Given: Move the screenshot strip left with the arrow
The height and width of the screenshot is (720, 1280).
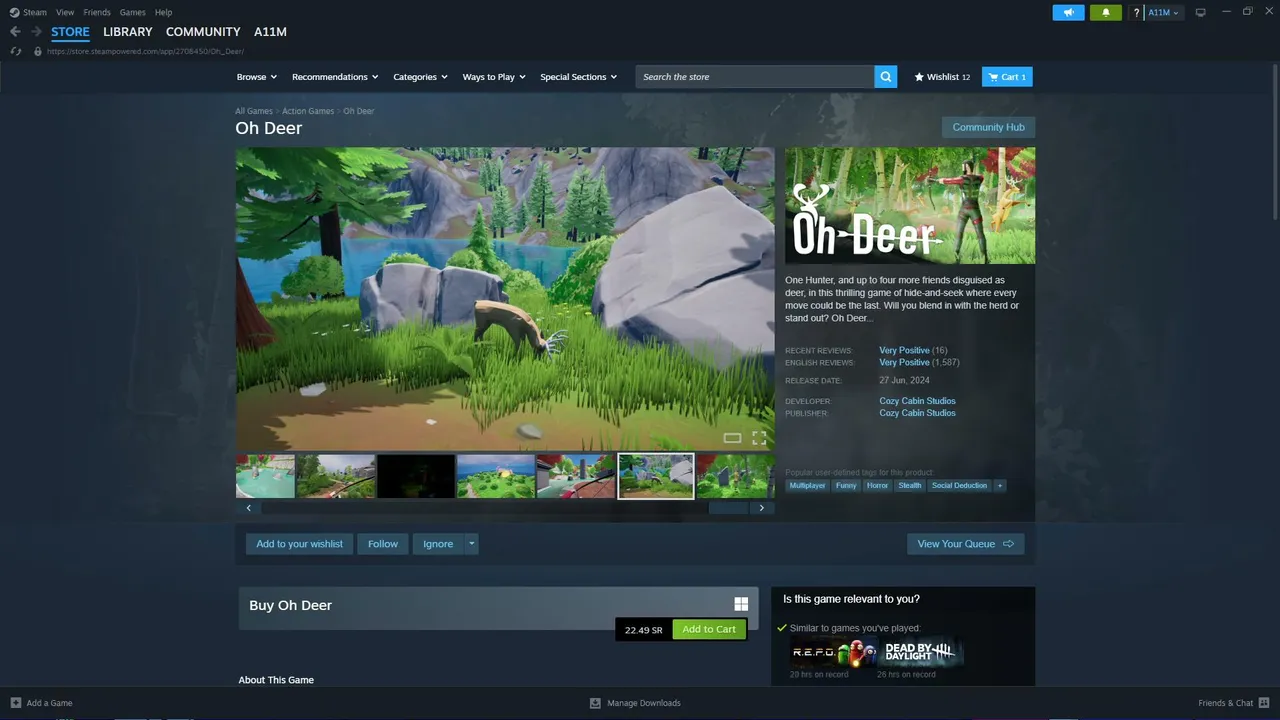Looking at the screenshot, I should click(x=249, y=508).
